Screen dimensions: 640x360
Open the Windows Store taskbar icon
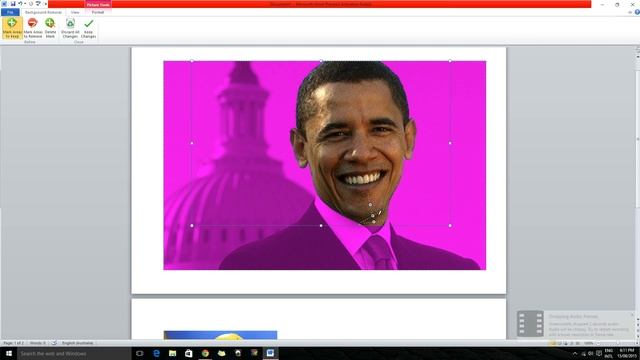click(x=189, y=353)
